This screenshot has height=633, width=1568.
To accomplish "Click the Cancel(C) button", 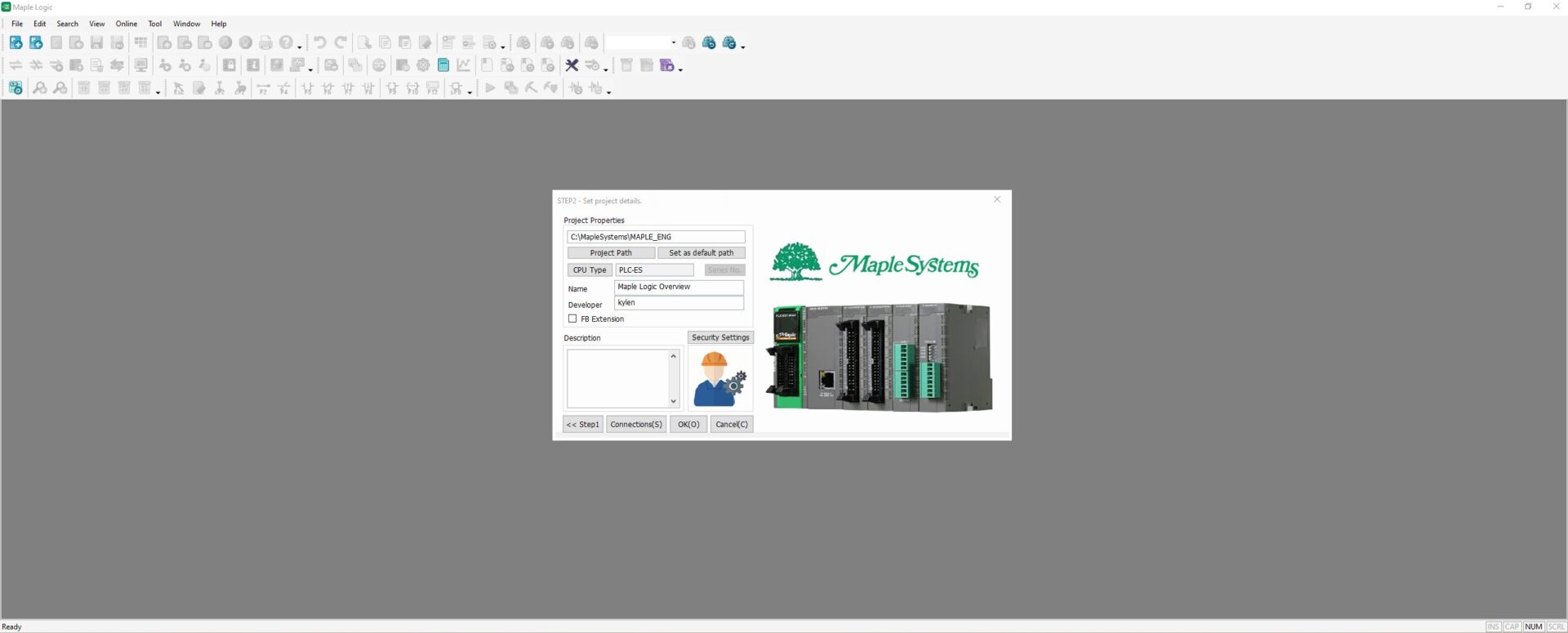I will [x=732, y=424].
